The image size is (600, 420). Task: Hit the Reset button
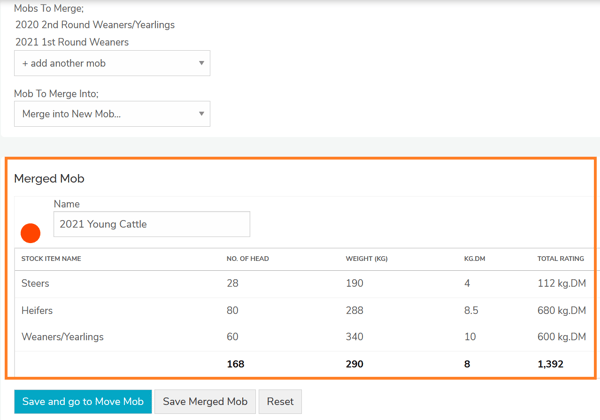click(x=280, y=402)
